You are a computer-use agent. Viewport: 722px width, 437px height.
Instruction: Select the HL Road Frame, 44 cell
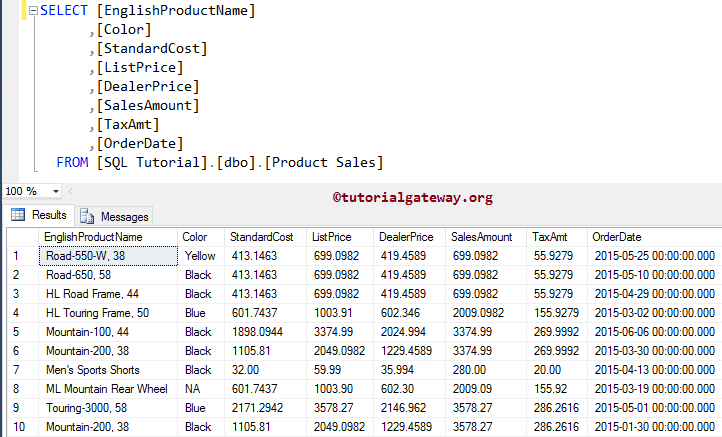[x=108, y=294]
